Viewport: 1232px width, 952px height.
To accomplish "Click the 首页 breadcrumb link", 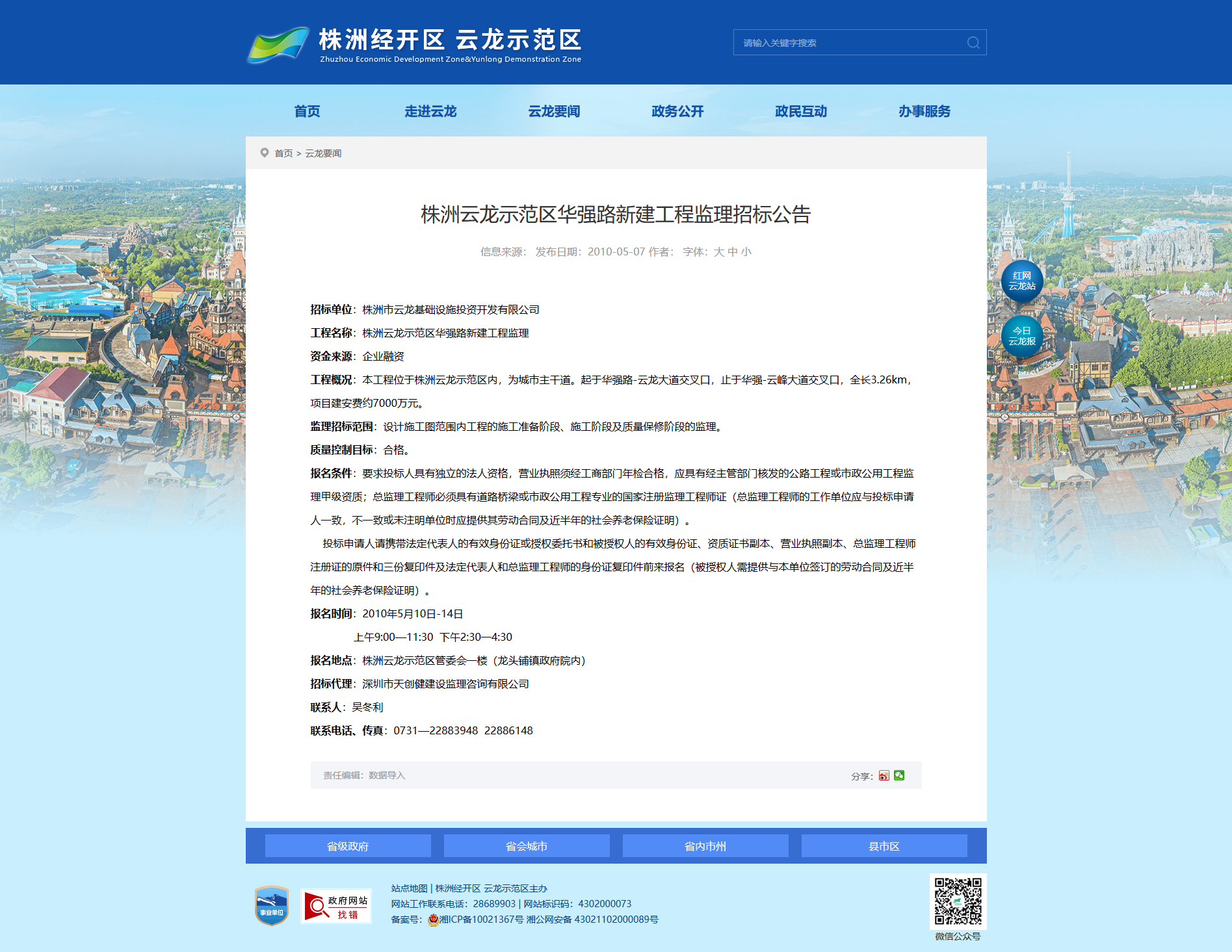I will [x=283, y=153].
